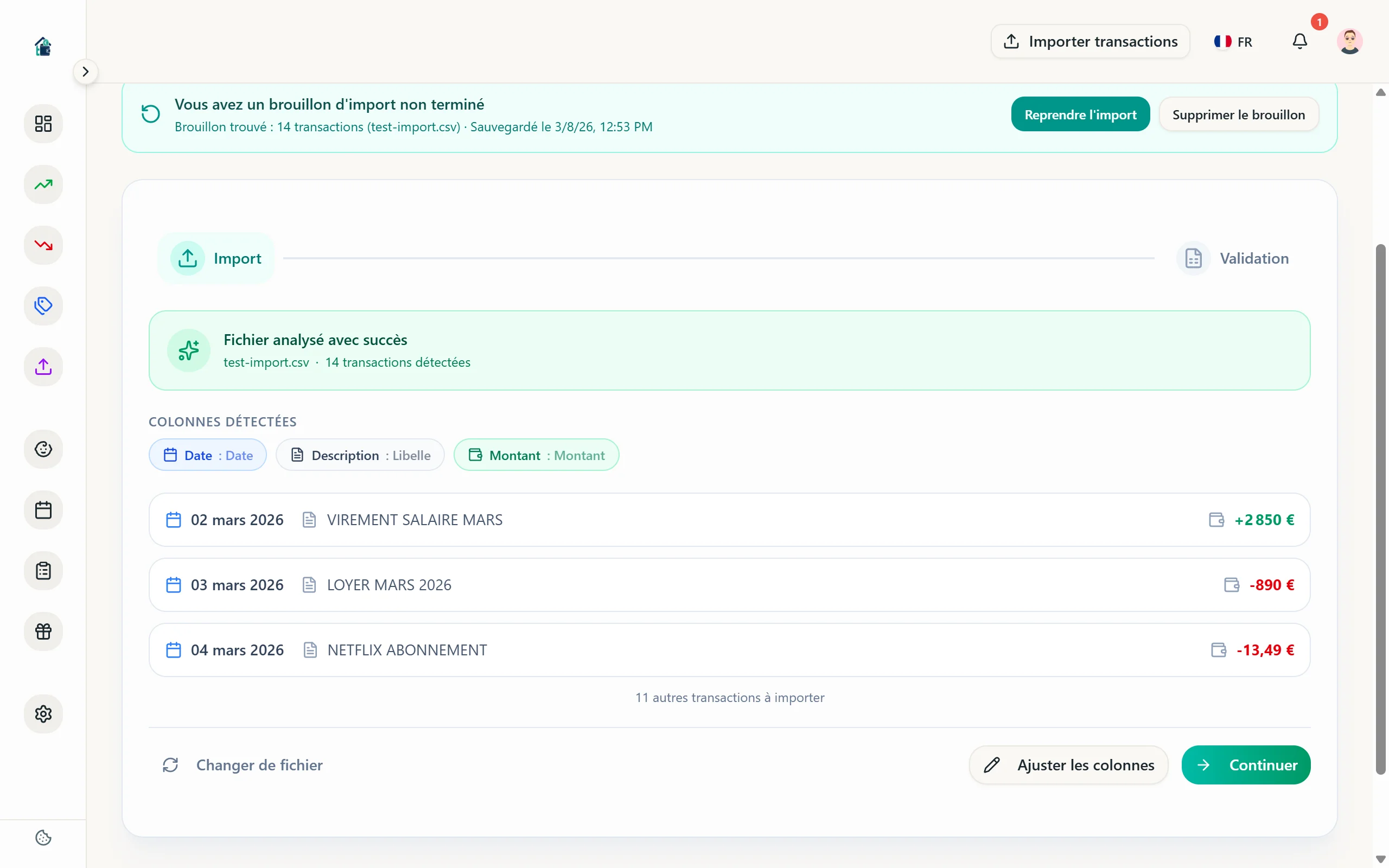Open the FR language selector

(x=1233, y=41)
